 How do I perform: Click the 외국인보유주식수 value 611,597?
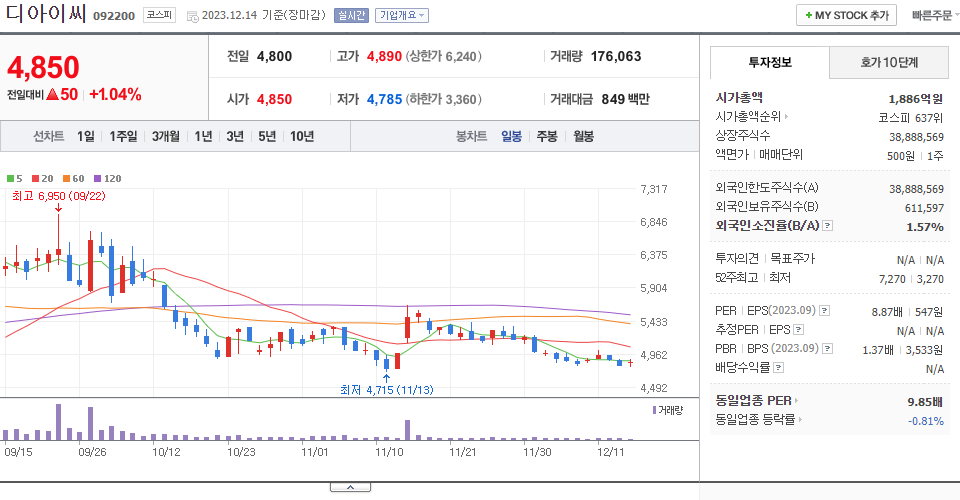click(924, 208)
